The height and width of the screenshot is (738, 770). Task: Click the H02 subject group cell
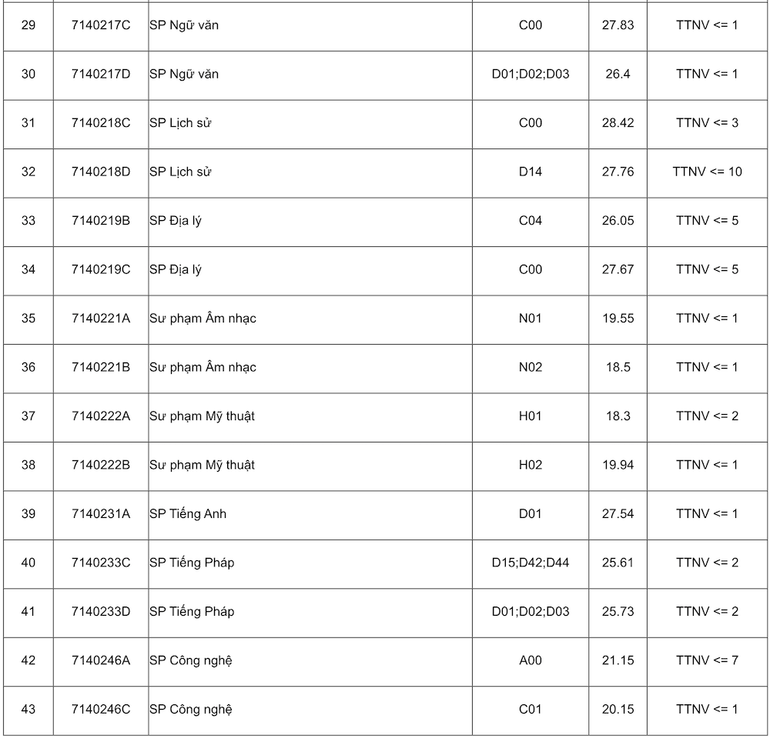(x=530, y=465)
